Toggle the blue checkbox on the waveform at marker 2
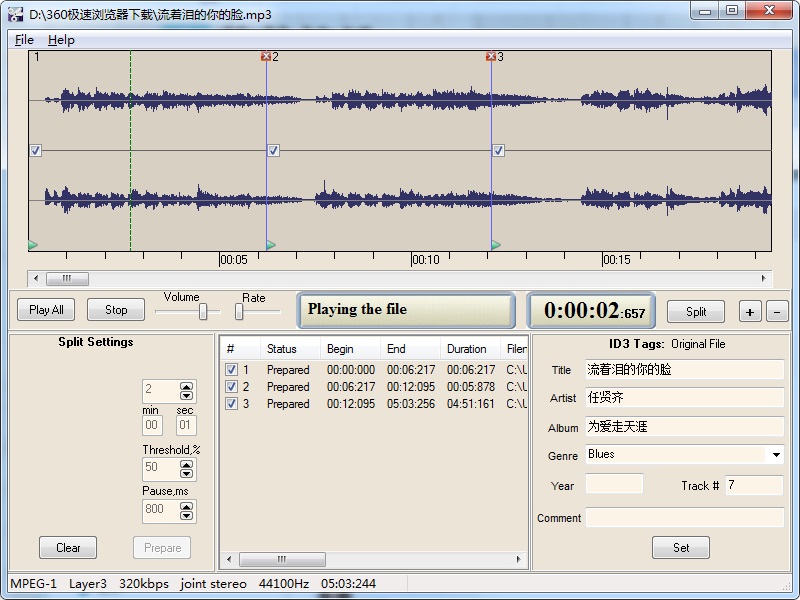 pos(272,150)
